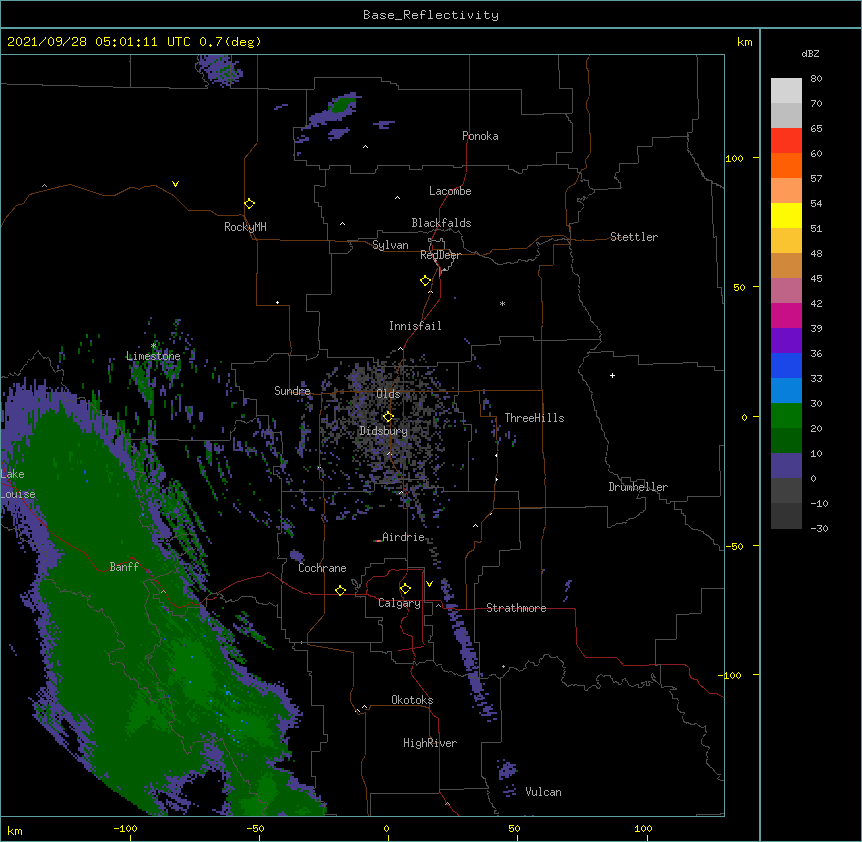The height and width of the screenshot is (842, 862).
Task: Click the yellow diamond marker above RockyMH
Action: tap(249, 204)
